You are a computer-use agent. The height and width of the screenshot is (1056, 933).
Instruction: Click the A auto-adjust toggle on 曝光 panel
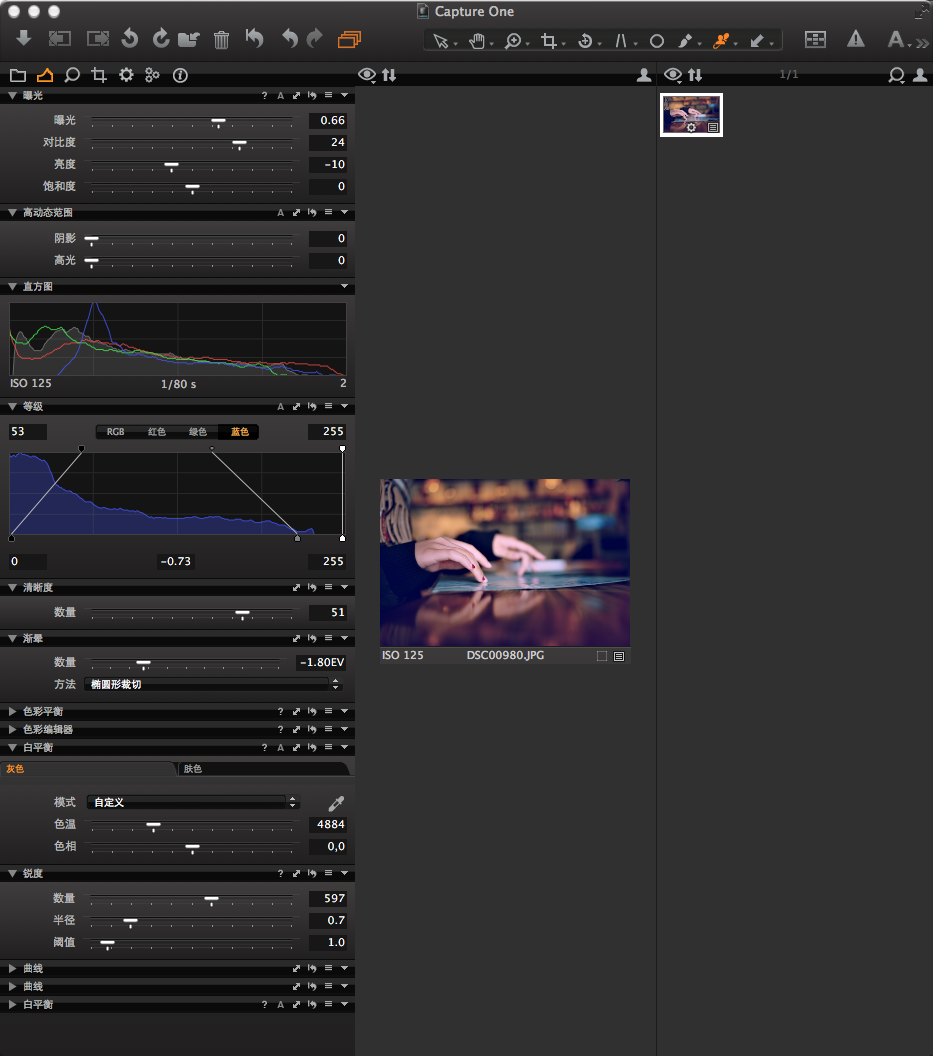point(280,95)
